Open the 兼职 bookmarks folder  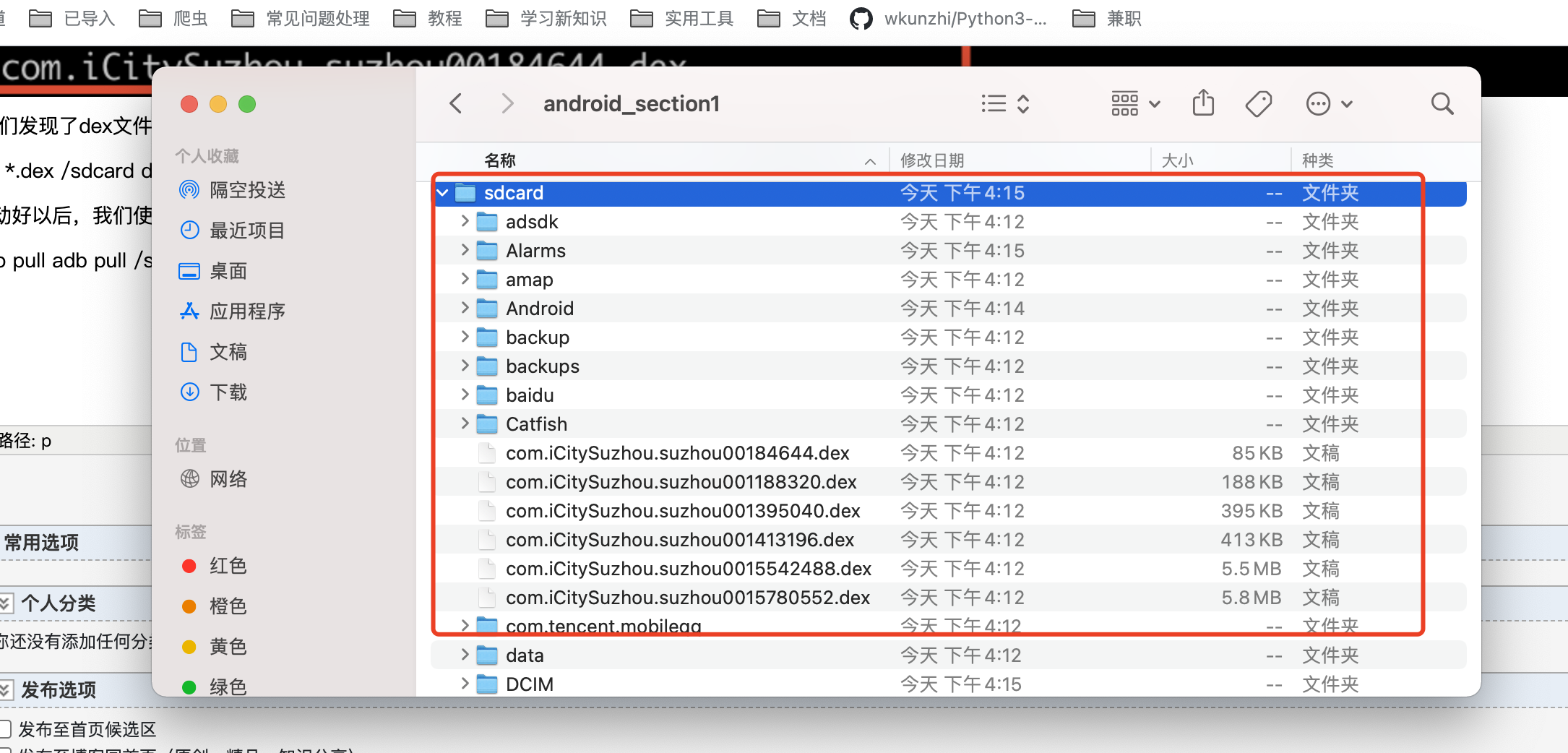[x=1107, y=19]
